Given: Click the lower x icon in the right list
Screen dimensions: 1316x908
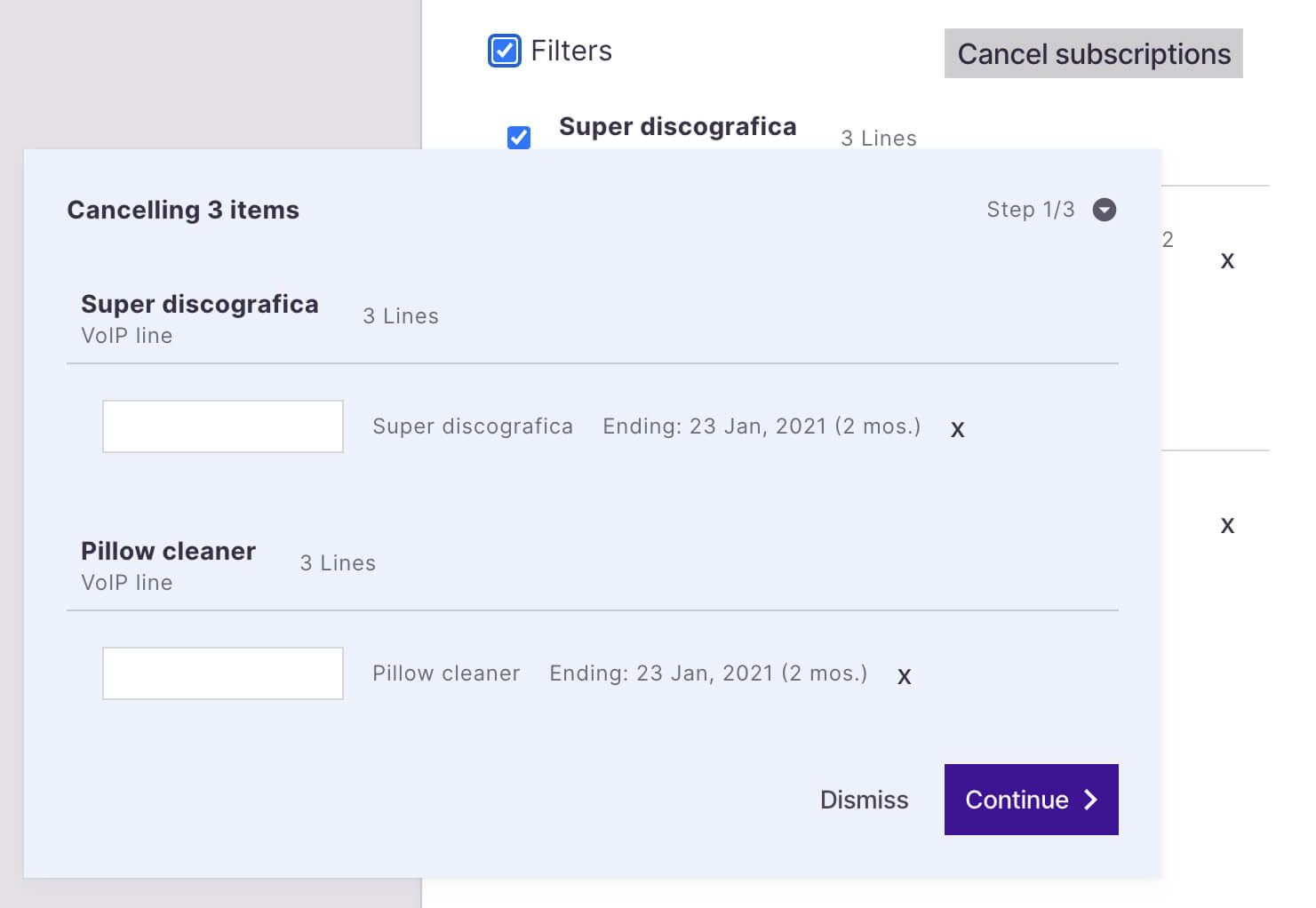Looking at the screenshot, I should pos(1227,525).
